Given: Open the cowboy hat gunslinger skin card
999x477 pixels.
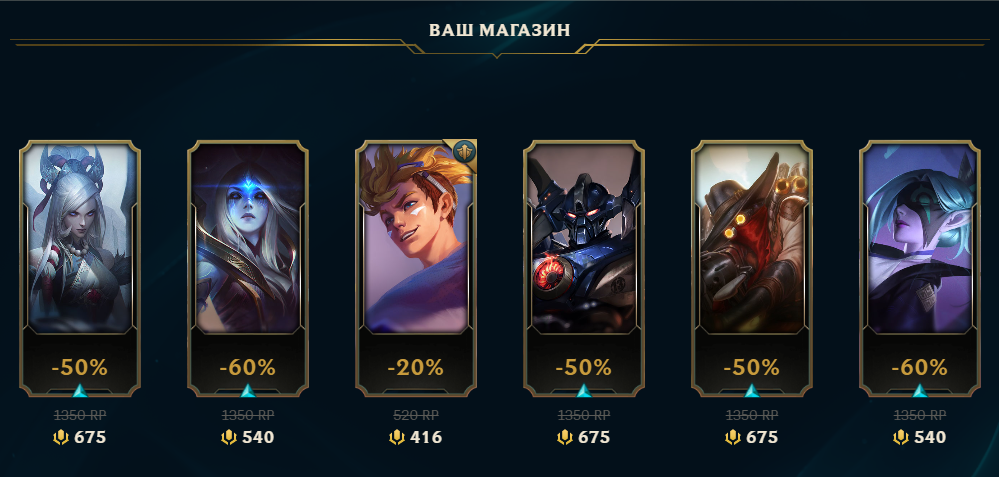Looking at the screenshot, I should click(752, 268).
